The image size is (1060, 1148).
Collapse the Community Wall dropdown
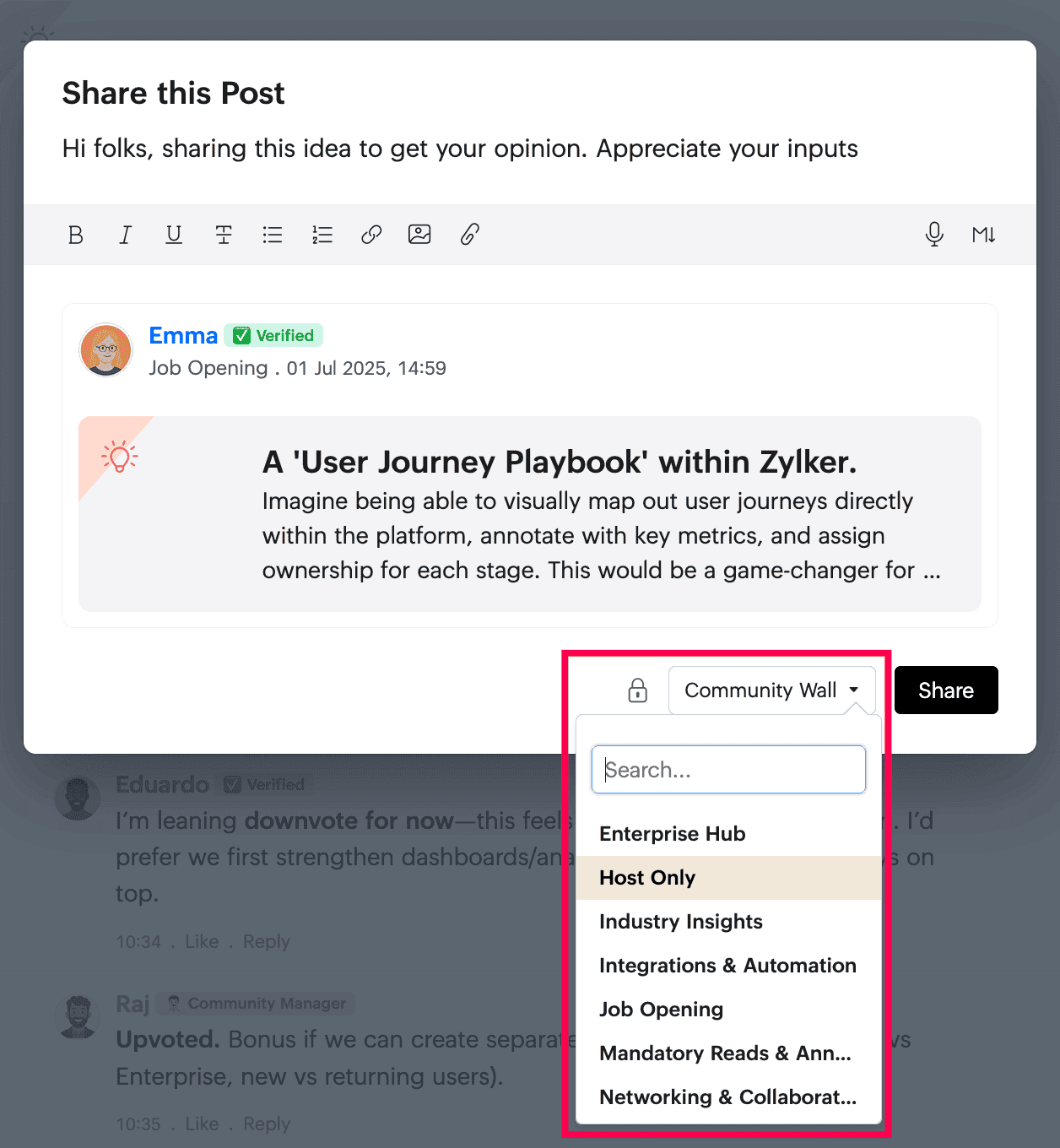click(772, 690)
